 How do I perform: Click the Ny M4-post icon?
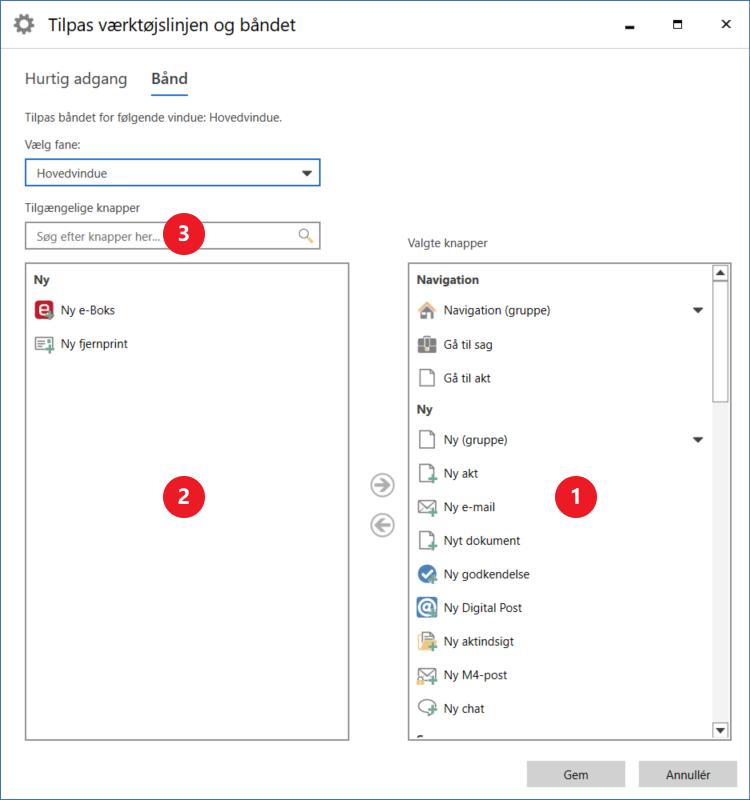[x=427, y=676]
